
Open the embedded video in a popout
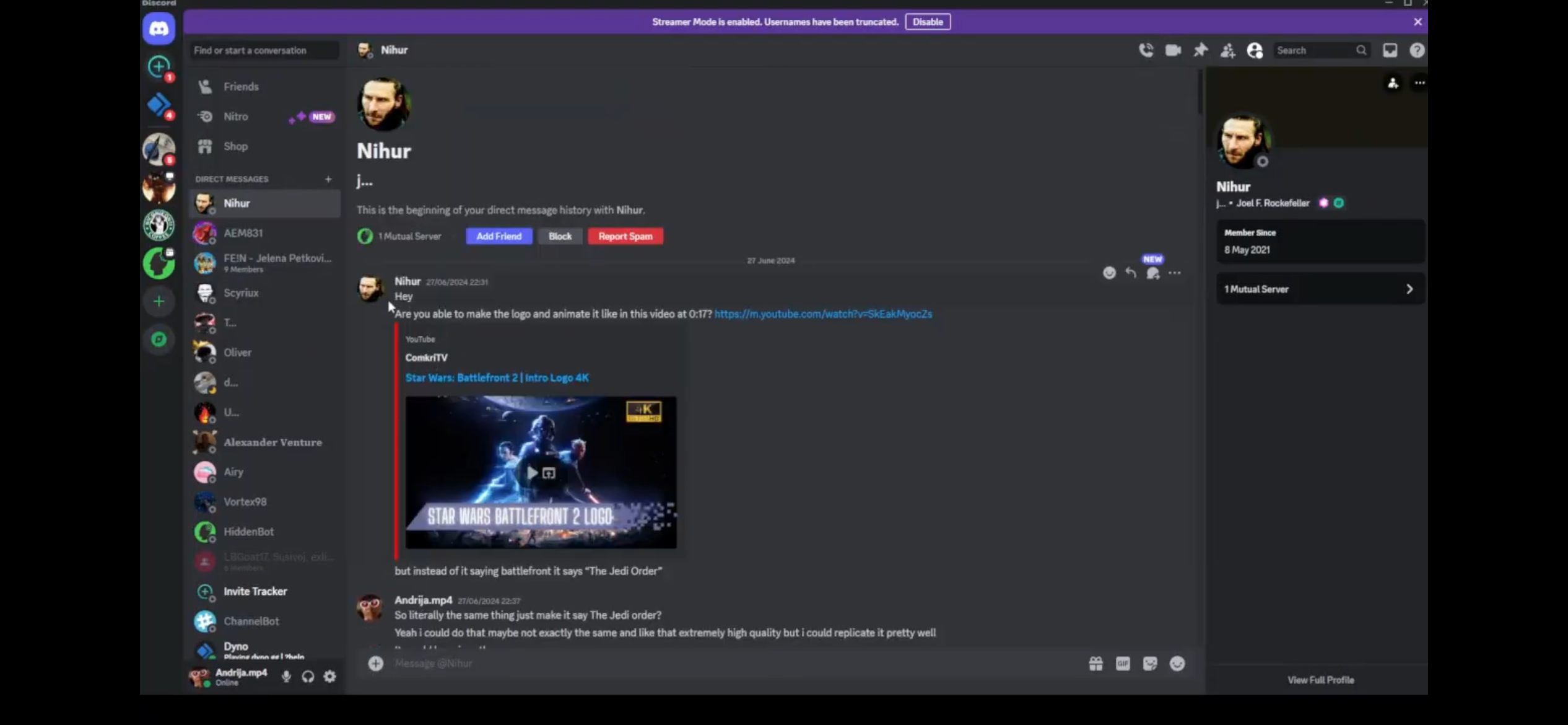coord(549,473)
